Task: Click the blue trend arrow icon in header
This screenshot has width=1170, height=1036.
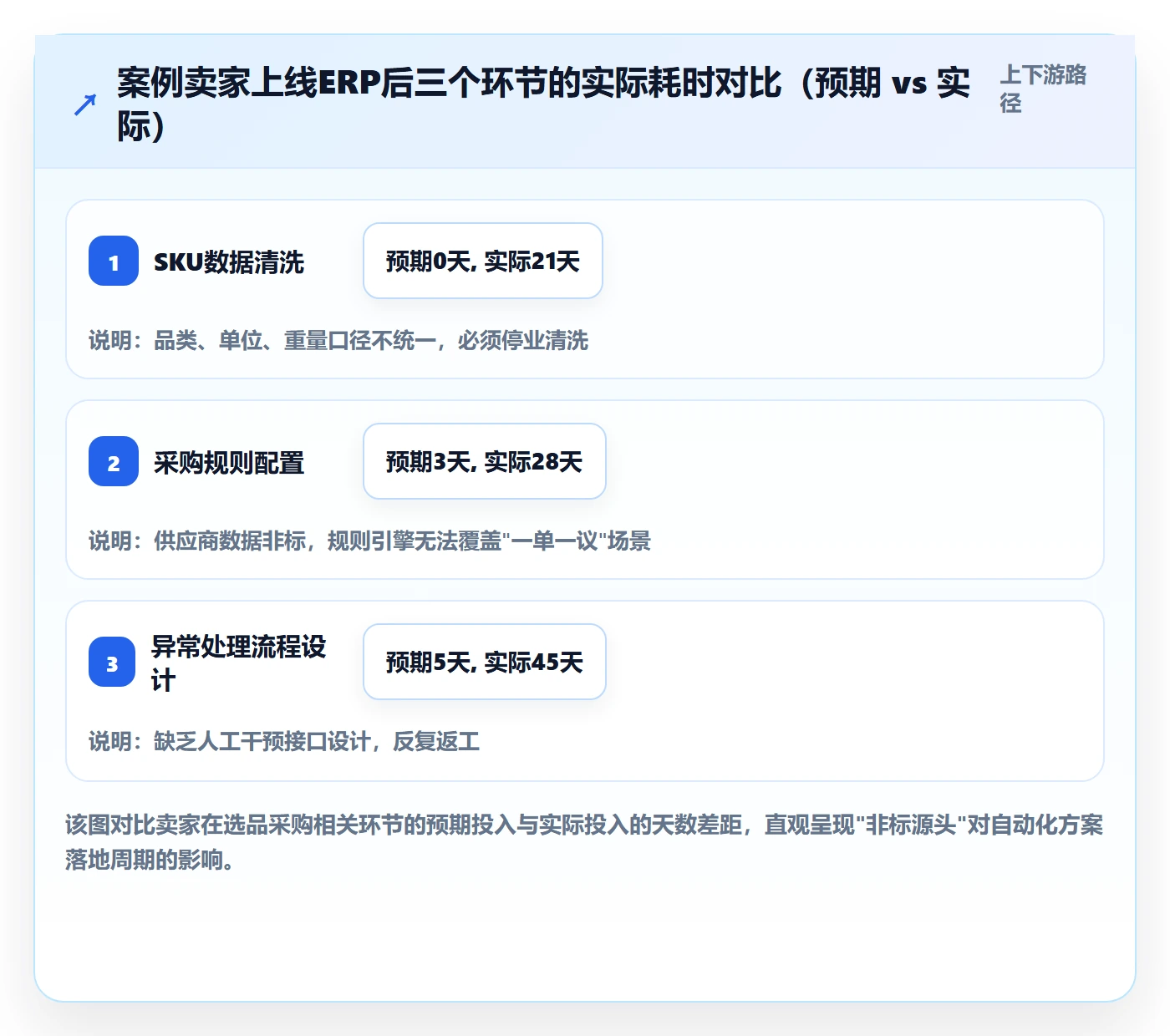Action: [x=84, y=105]
